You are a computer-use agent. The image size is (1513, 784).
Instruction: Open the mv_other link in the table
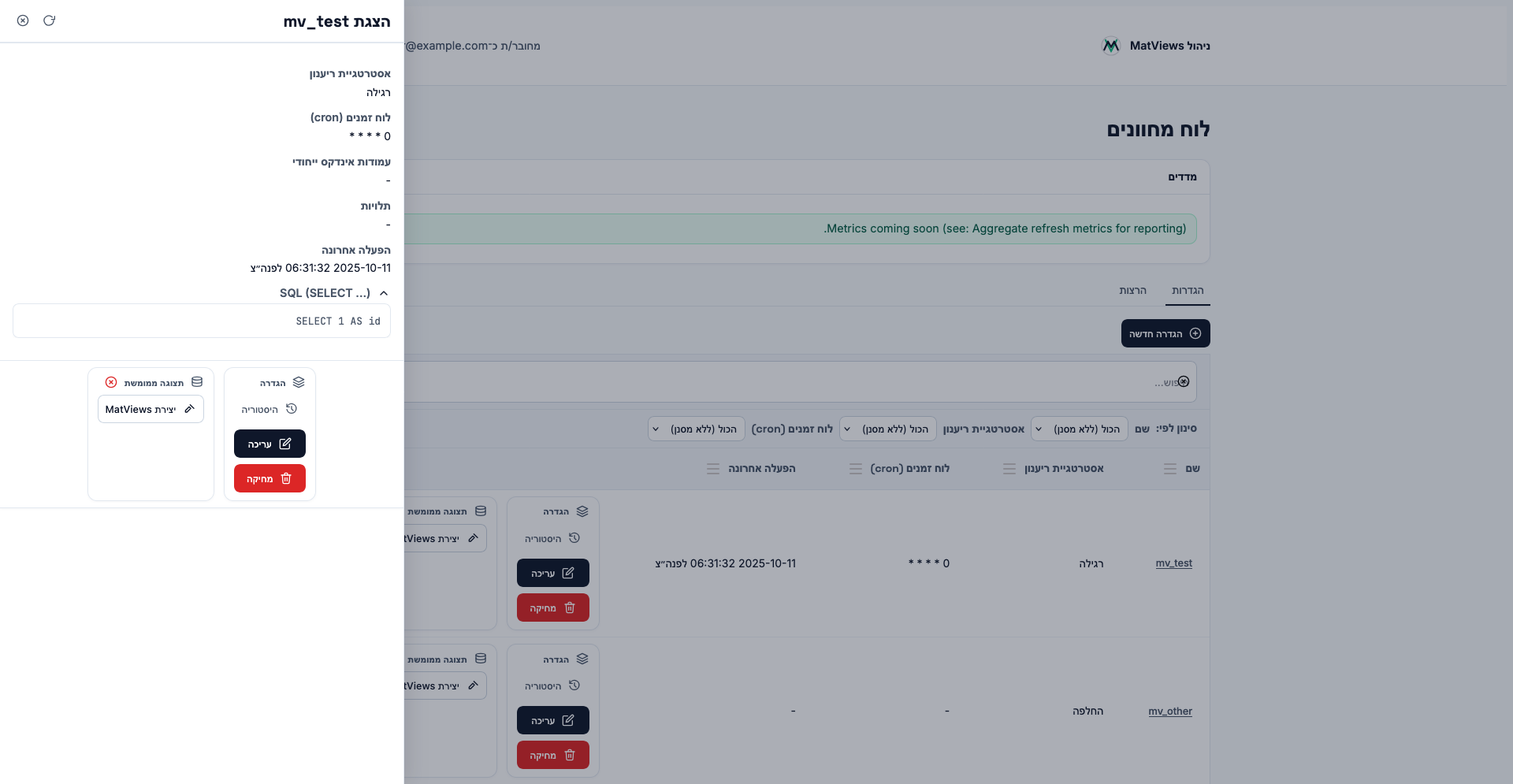1169,712
